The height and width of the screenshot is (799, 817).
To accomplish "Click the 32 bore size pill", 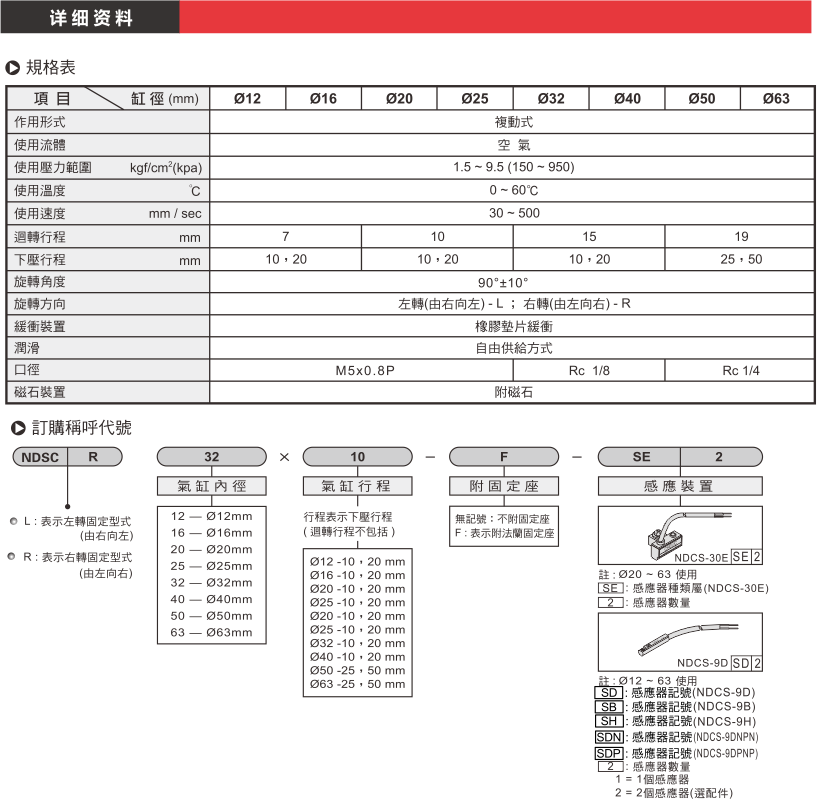I will [x=211, y=457].
